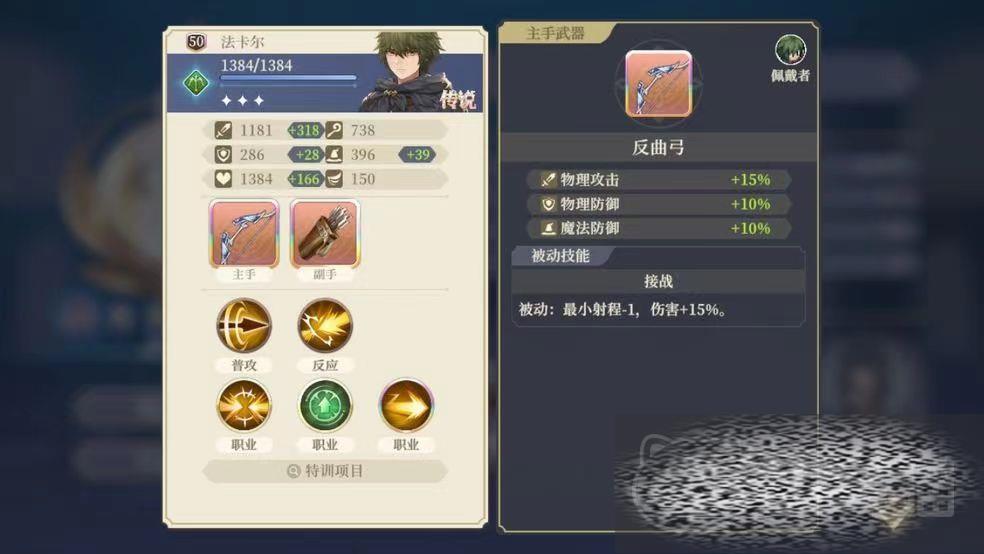Click the 魔法防御 +10% attribute row
Viewport: 984px width, 554px height.
[658, 228]
